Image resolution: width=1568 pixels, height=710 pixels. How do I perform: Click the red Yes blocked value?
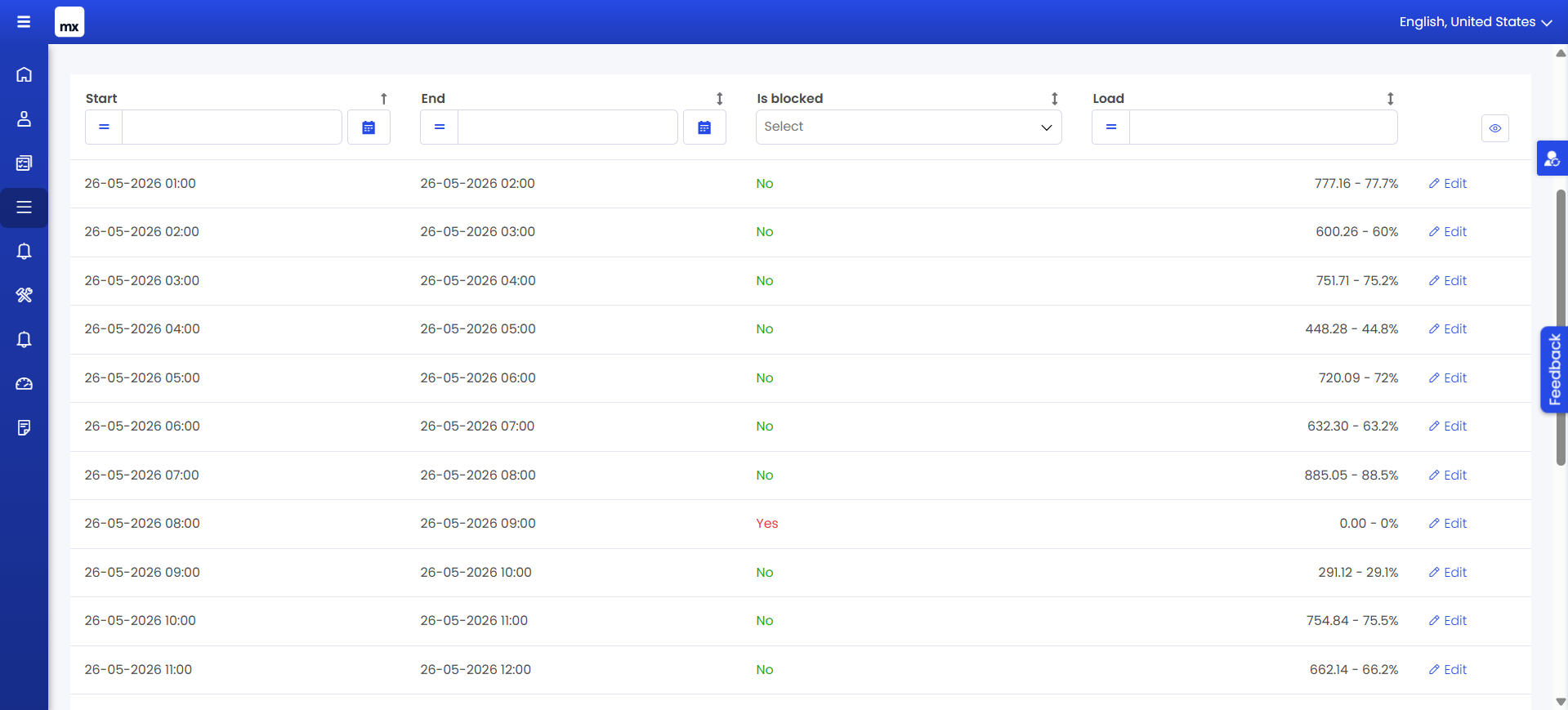tap(767, 524)
